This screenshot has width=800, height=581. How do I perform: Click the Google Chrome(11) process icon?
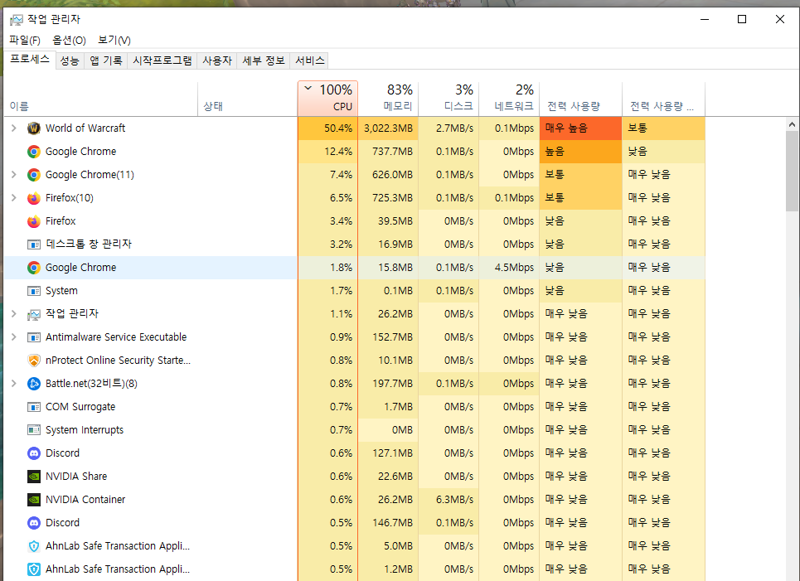coord(34,175)
